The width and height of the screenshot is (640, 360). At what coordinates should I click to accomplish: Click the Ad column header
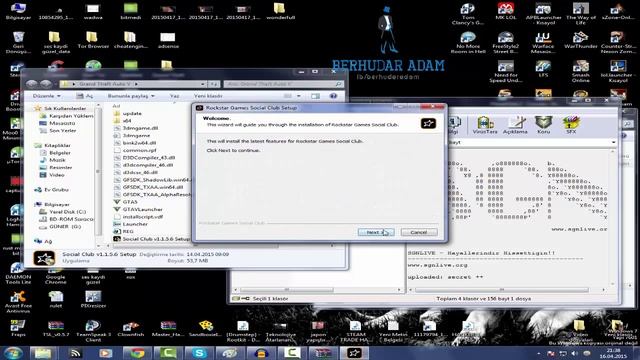pyautogui.click(x=116, y=106)
